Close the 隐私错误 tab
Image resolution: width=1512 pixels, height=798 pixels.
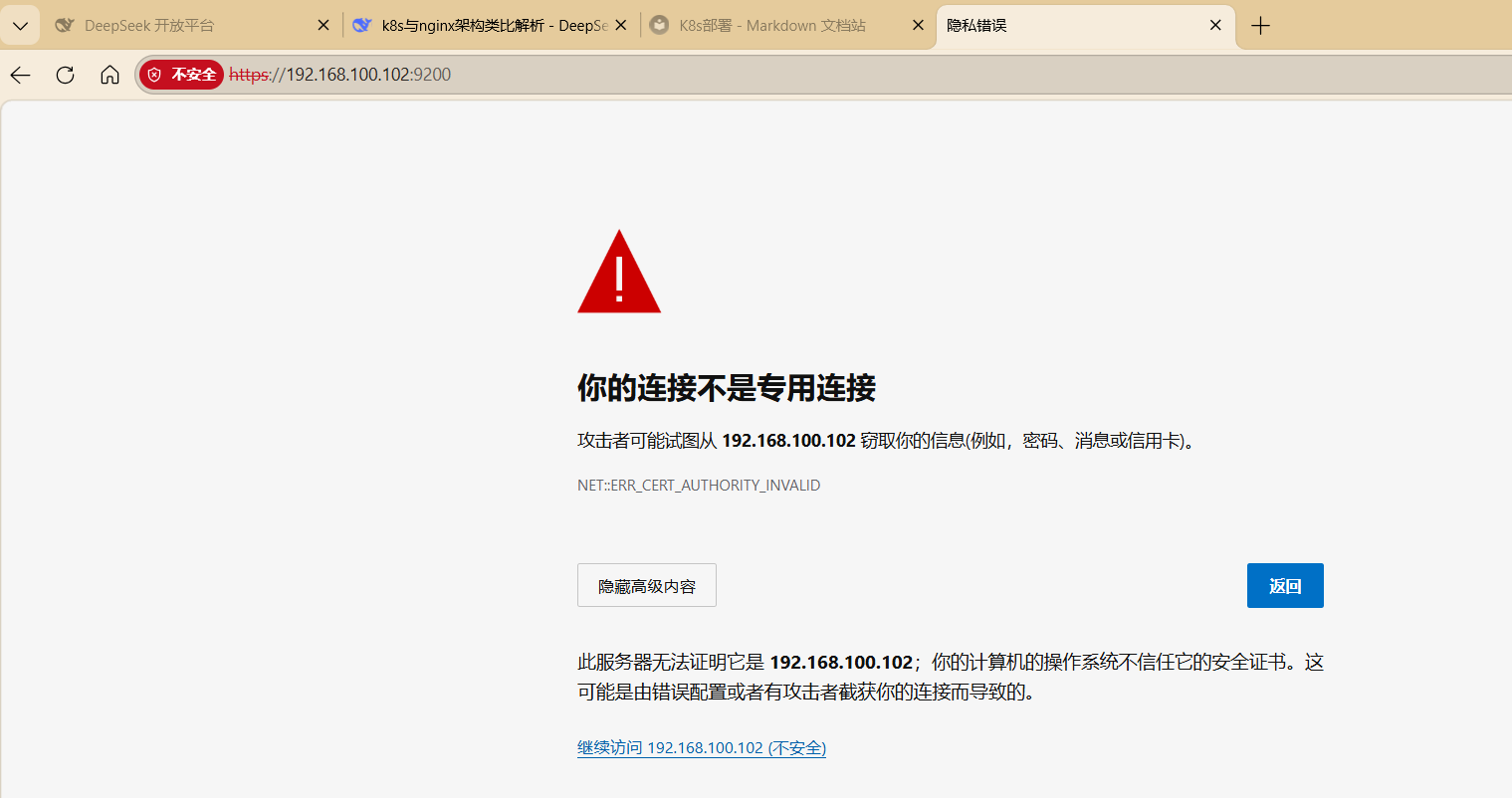point(1215,26)
